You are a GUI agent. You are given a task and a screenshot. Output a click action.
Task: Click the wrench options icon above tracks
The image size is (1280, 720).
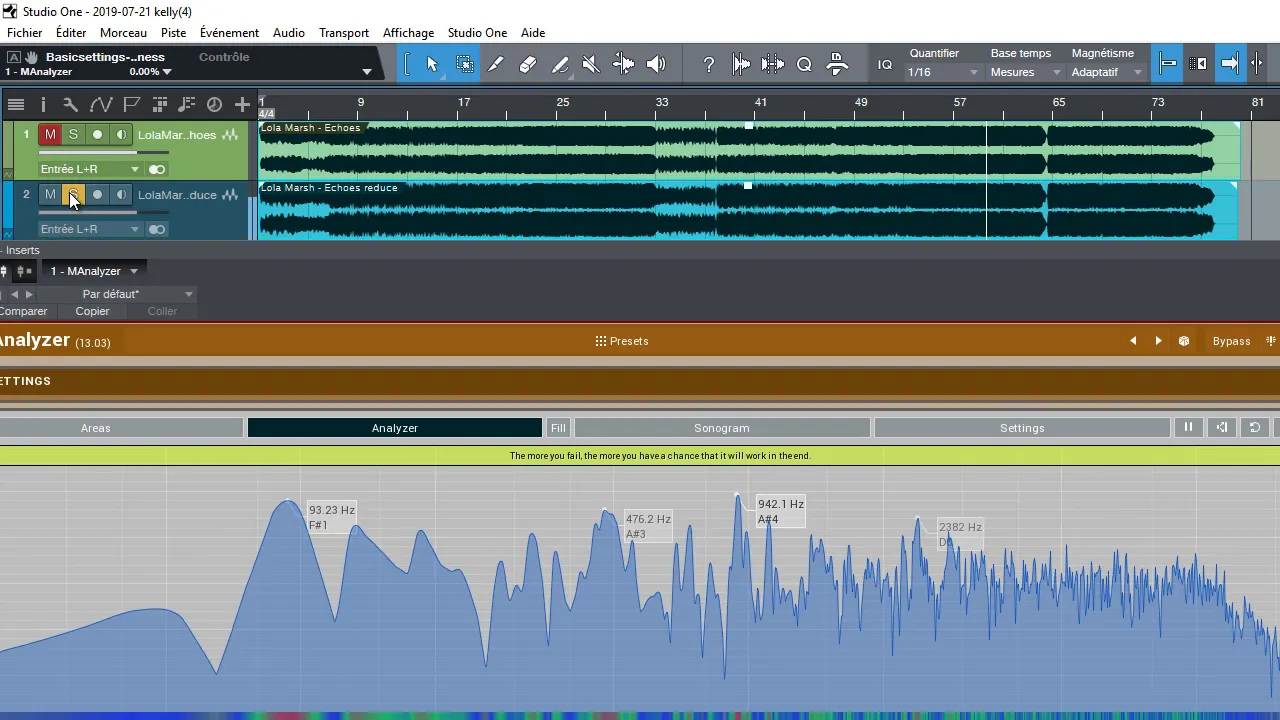(70, 104)
